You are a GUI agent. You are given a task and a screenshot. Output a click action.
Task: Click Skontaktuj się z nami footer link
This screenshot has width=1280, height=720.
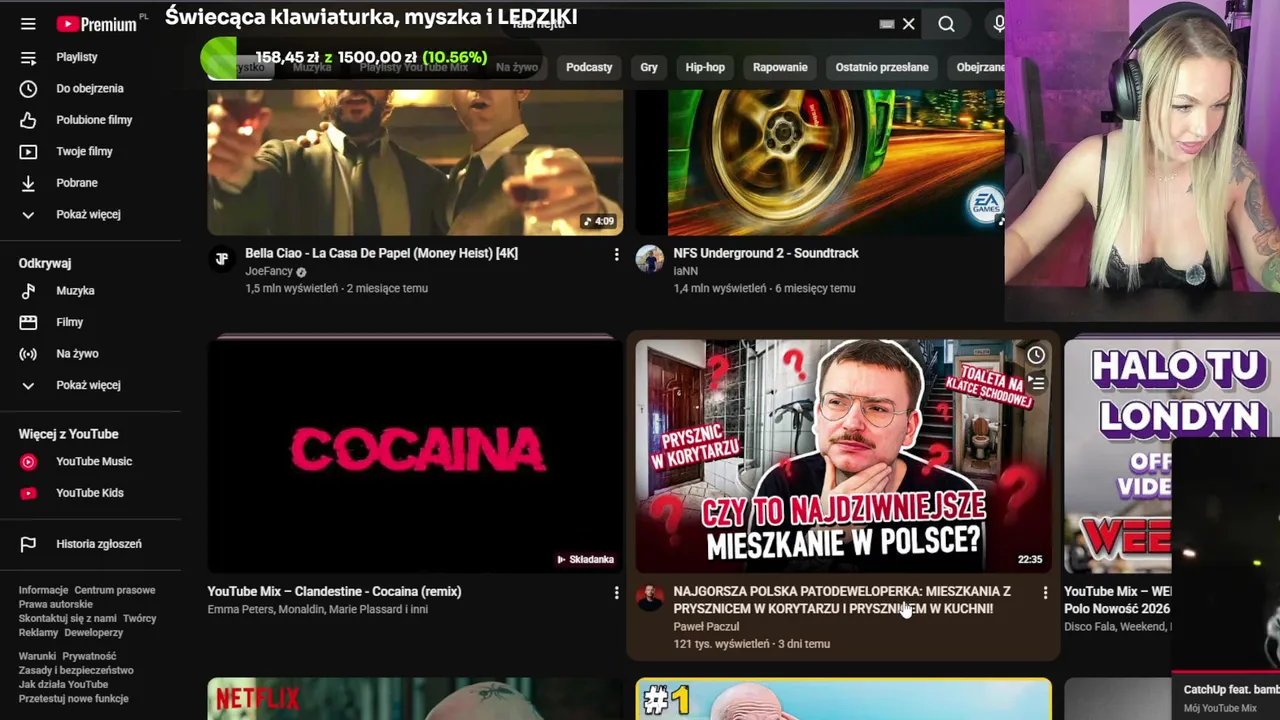click(x=67, y=618)
